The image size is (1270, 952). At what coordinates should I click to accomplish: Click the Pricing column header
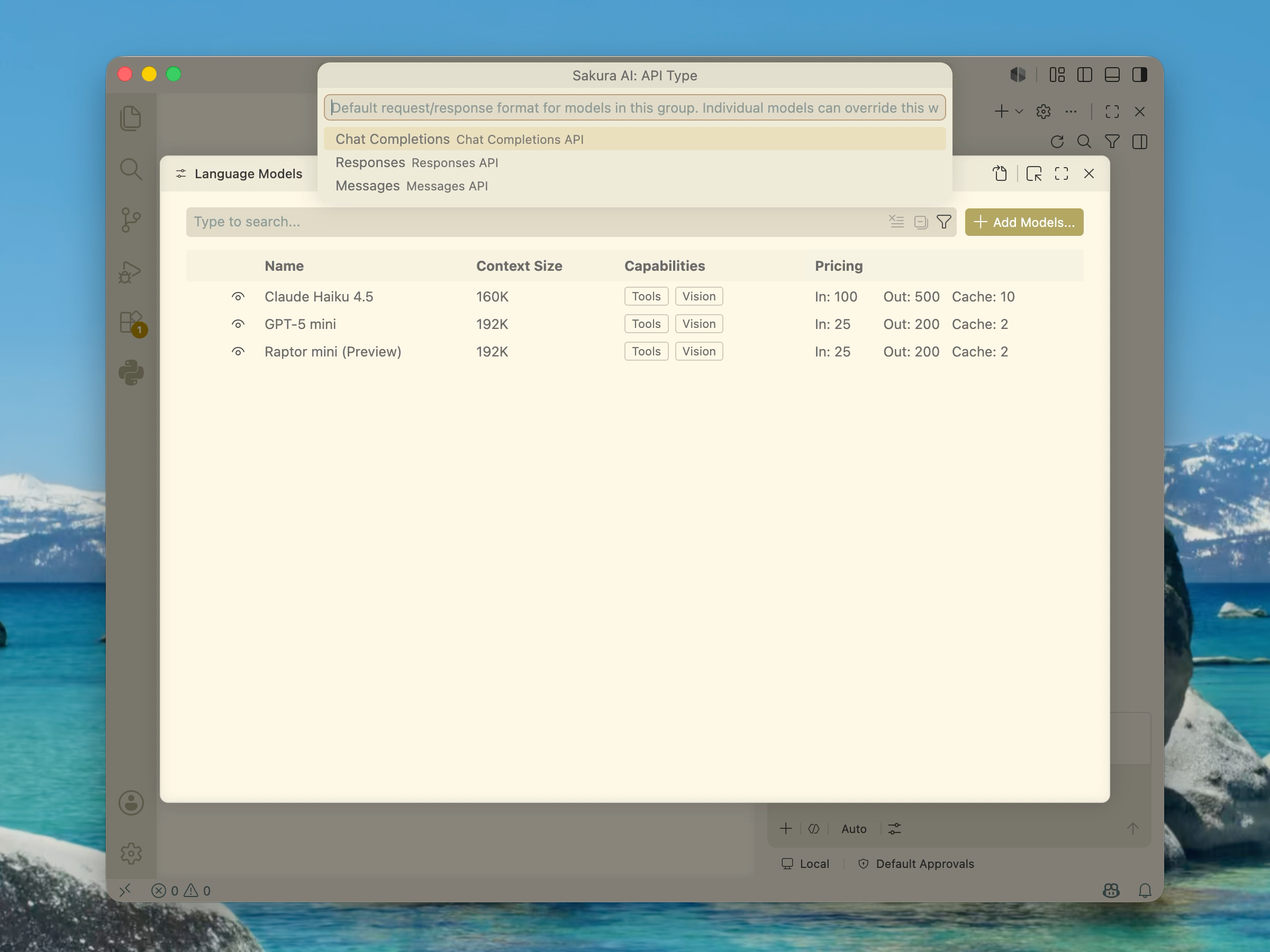[x=838, y=266]
